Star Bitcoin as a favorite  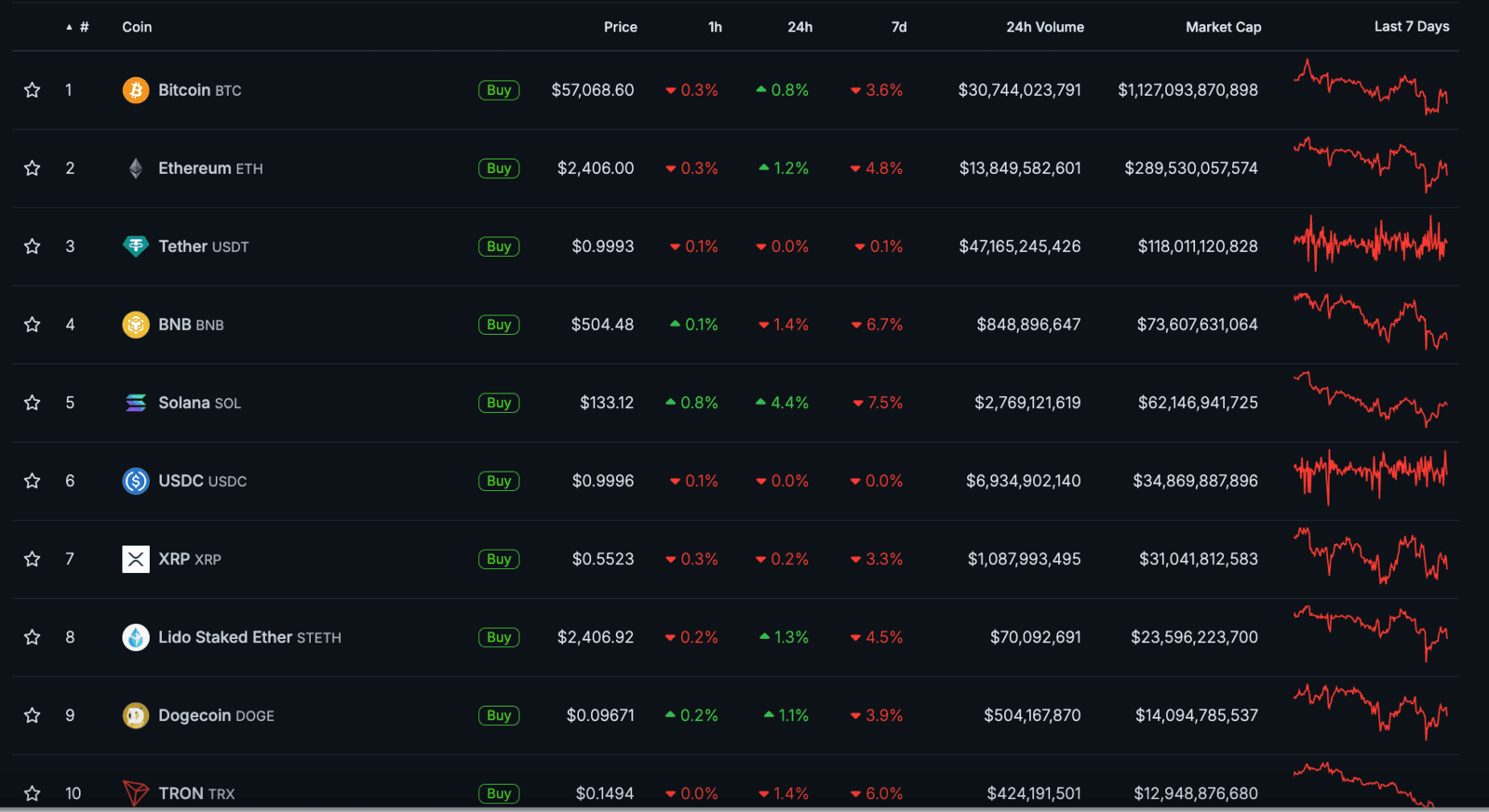pyautogui.click(x=33, y=90)
